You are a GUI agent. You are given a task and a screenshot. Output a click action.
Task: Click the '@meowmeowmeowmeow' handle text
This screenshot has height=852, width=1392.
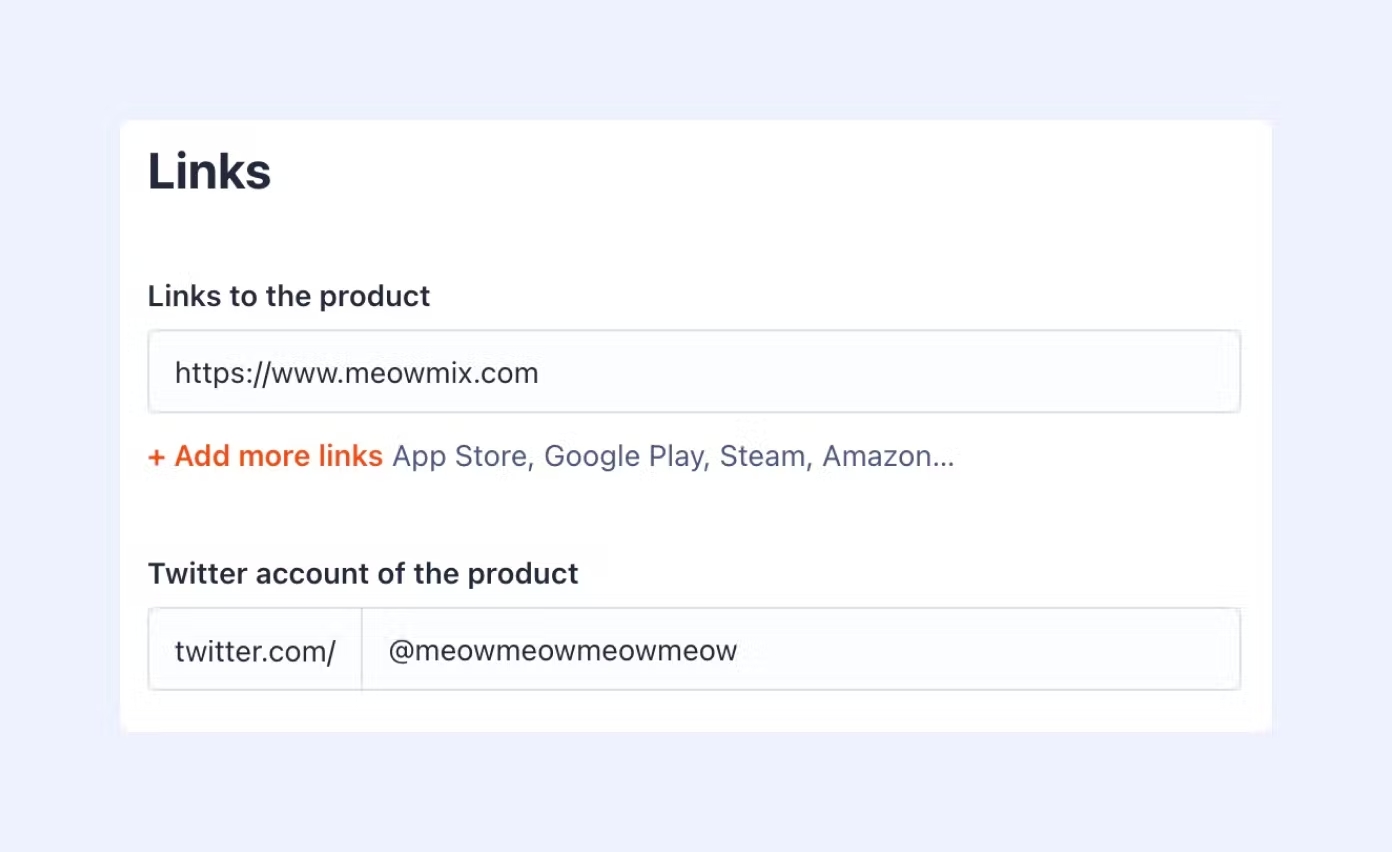[563, 651]
